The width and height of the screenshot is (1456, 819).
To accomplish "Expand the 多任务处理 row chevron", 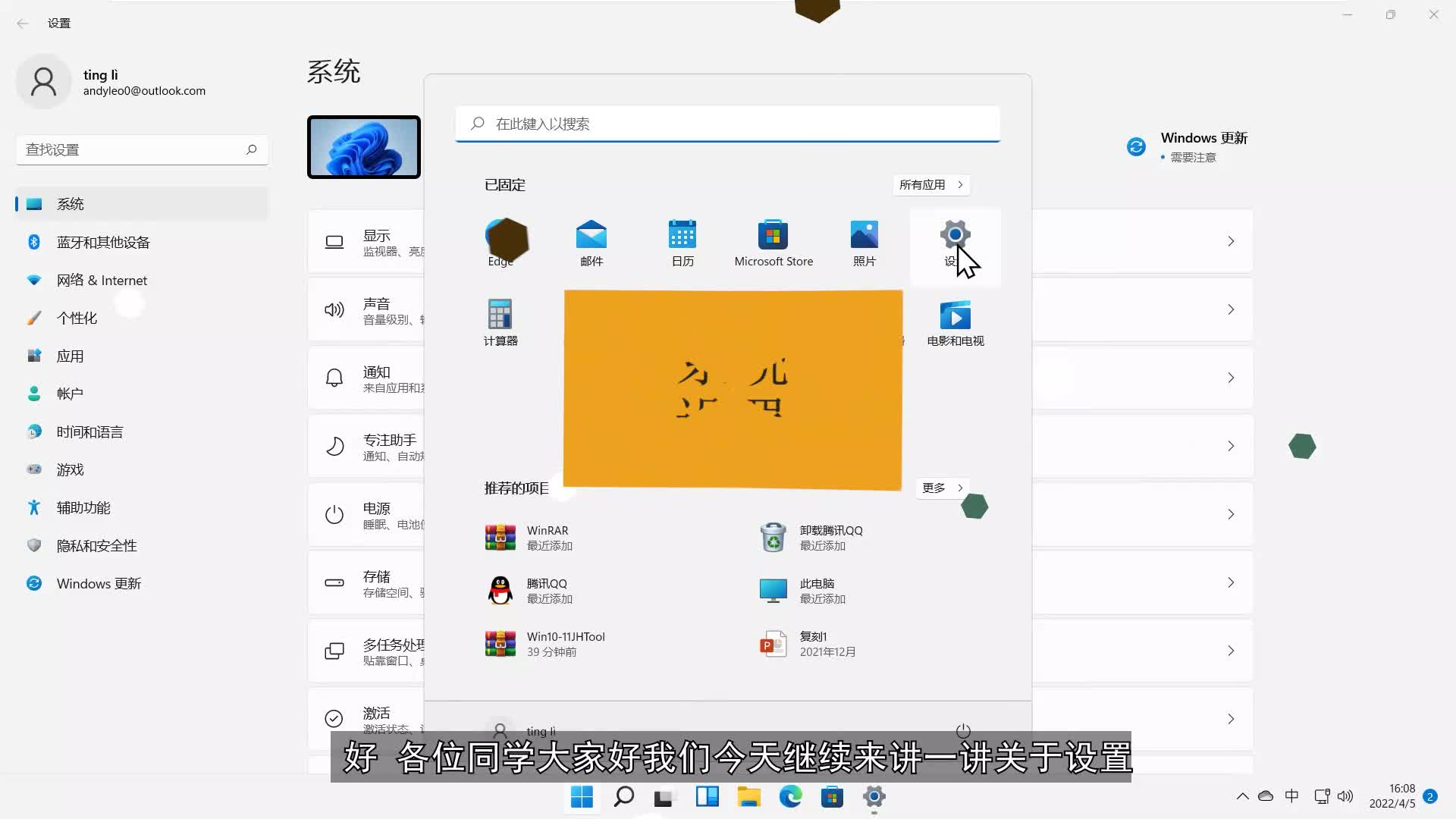I will pos(1231,651).
